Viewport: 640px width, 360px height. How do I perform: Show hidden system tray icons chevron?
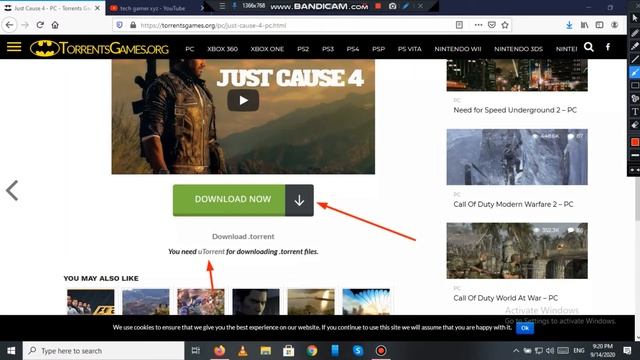coord(516,351)
